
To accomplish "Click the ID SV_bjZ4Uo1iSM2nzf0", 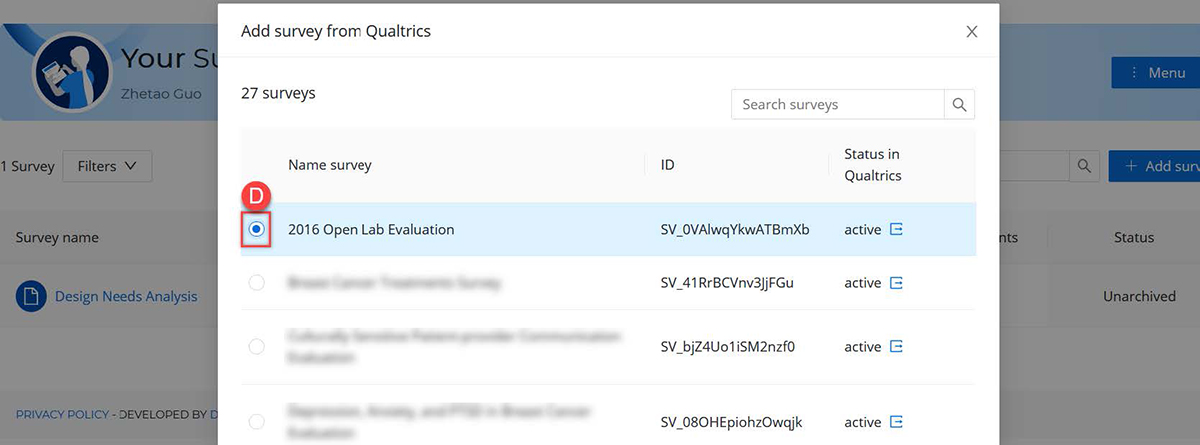I will (x=728, y=347).
